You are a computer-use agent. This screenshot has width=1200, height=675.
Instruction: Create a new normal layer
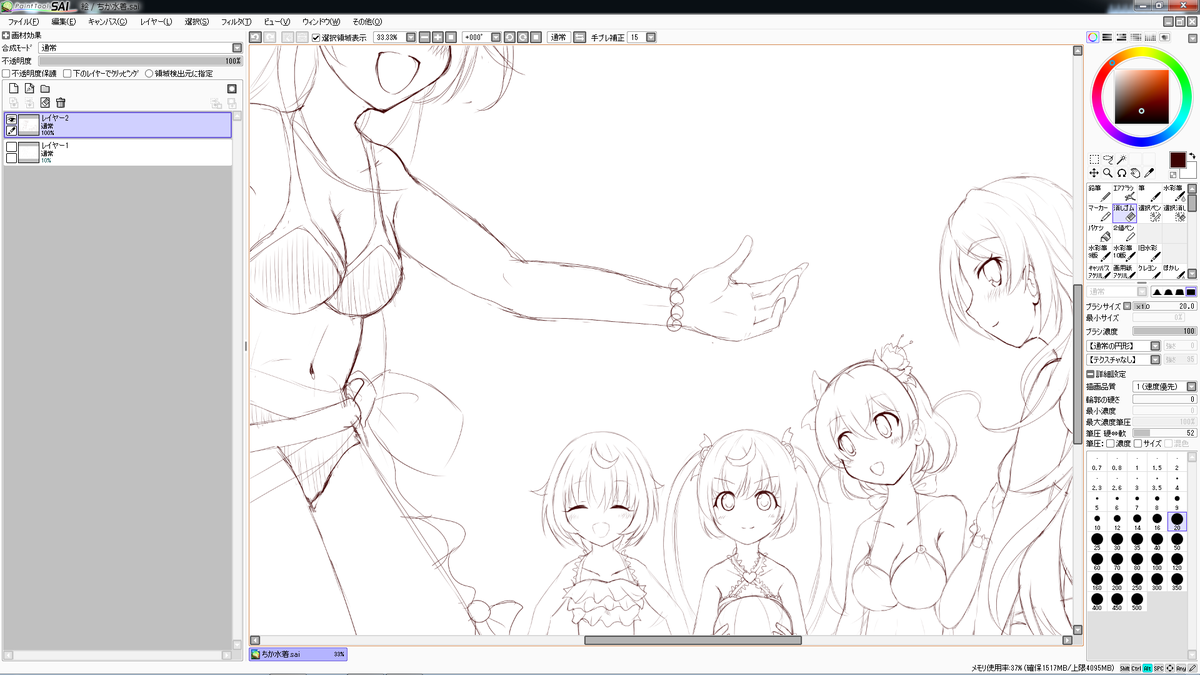13,88
